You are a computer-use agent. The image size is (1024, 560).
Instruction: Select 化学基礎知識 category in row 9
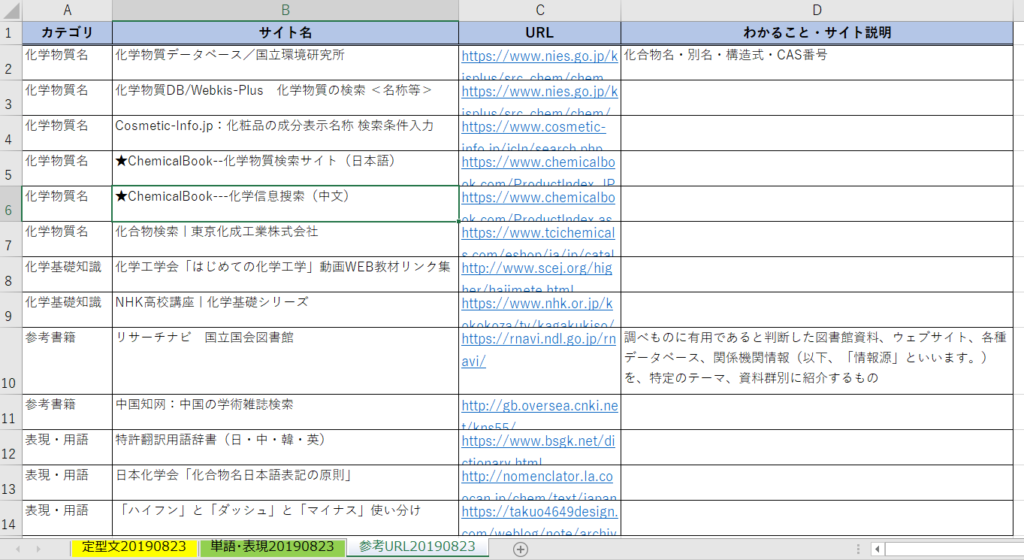67,309
